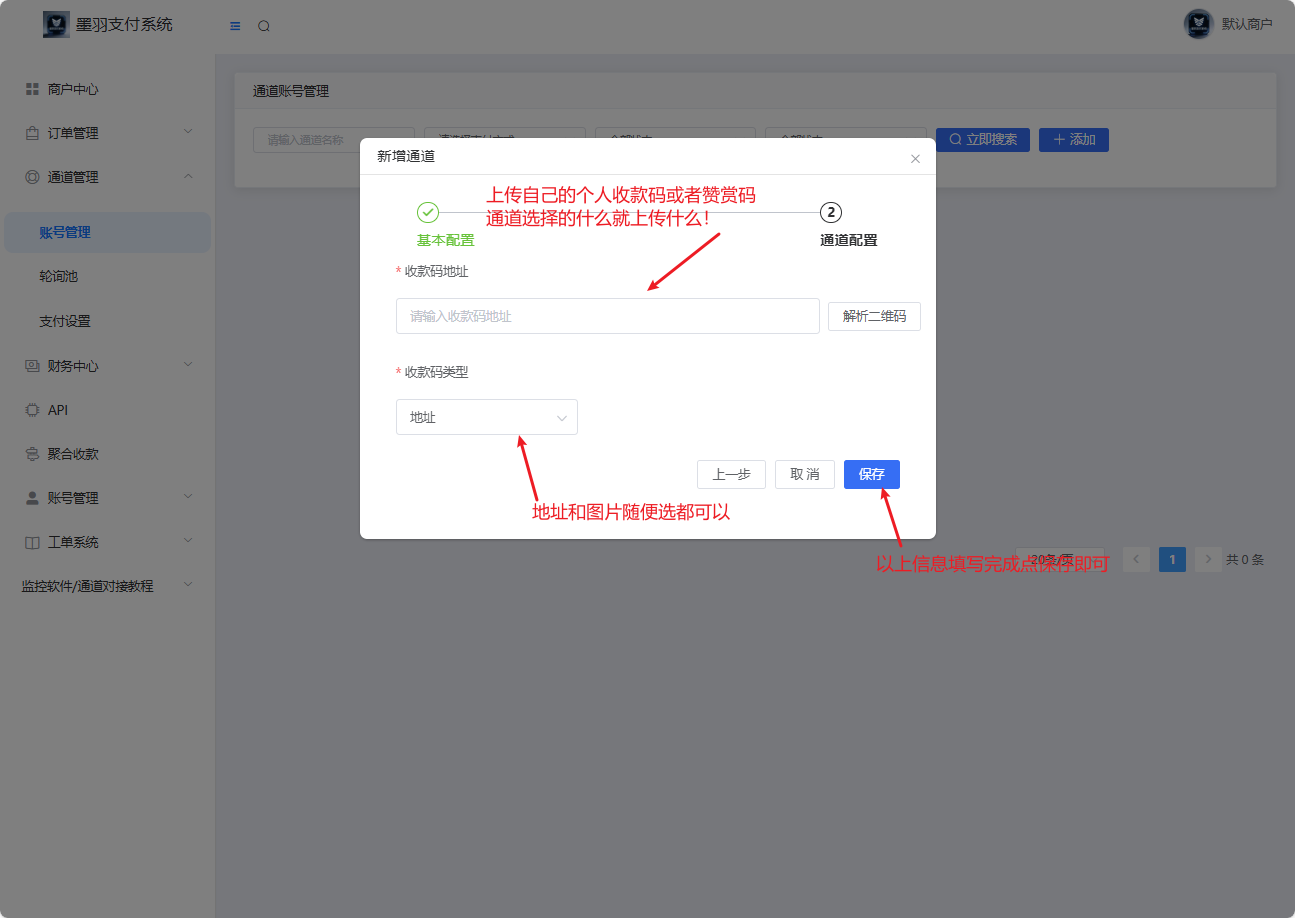This screenshot has width=1295, height=918.
Task: Focus the 收款码地址 input field
Action: (x=607, y=316)
